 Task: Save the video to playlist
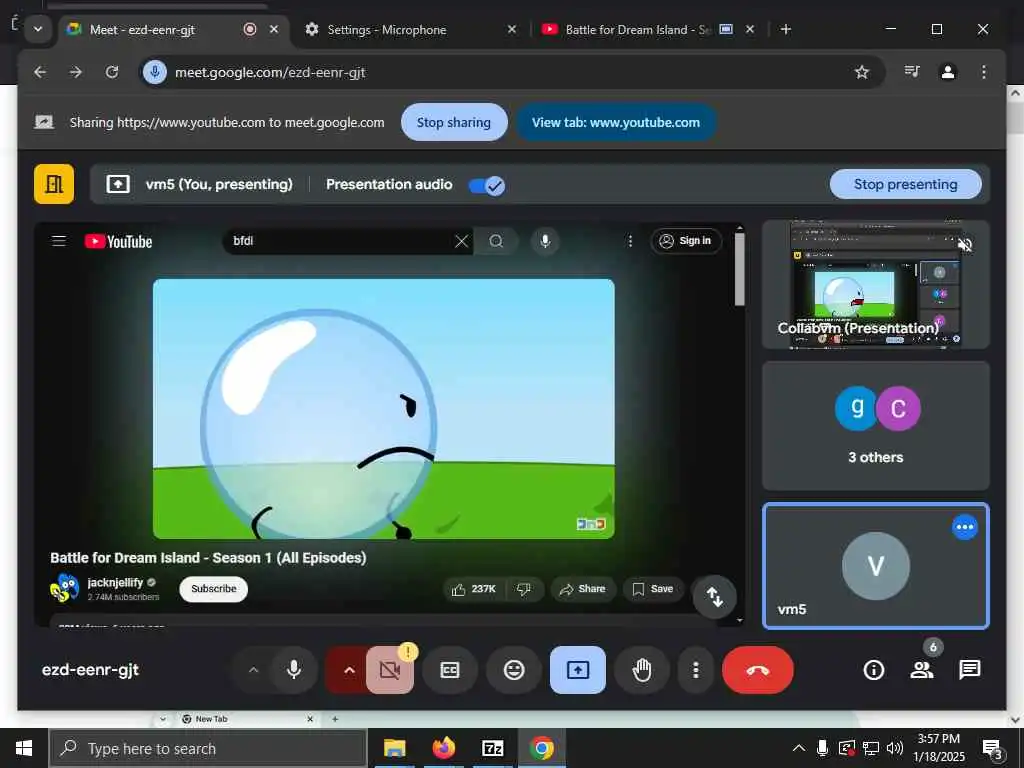point(653,589)
